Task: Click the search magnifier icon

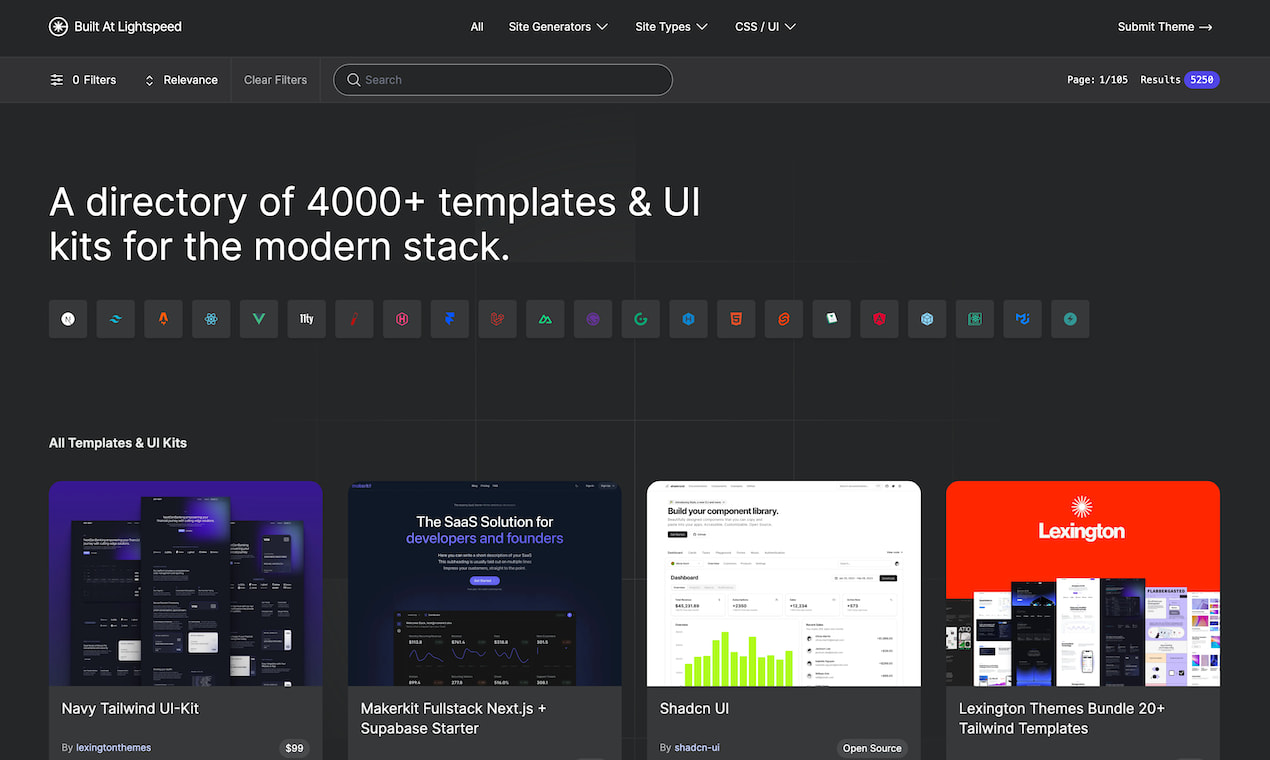Action: tap(353, 80)
